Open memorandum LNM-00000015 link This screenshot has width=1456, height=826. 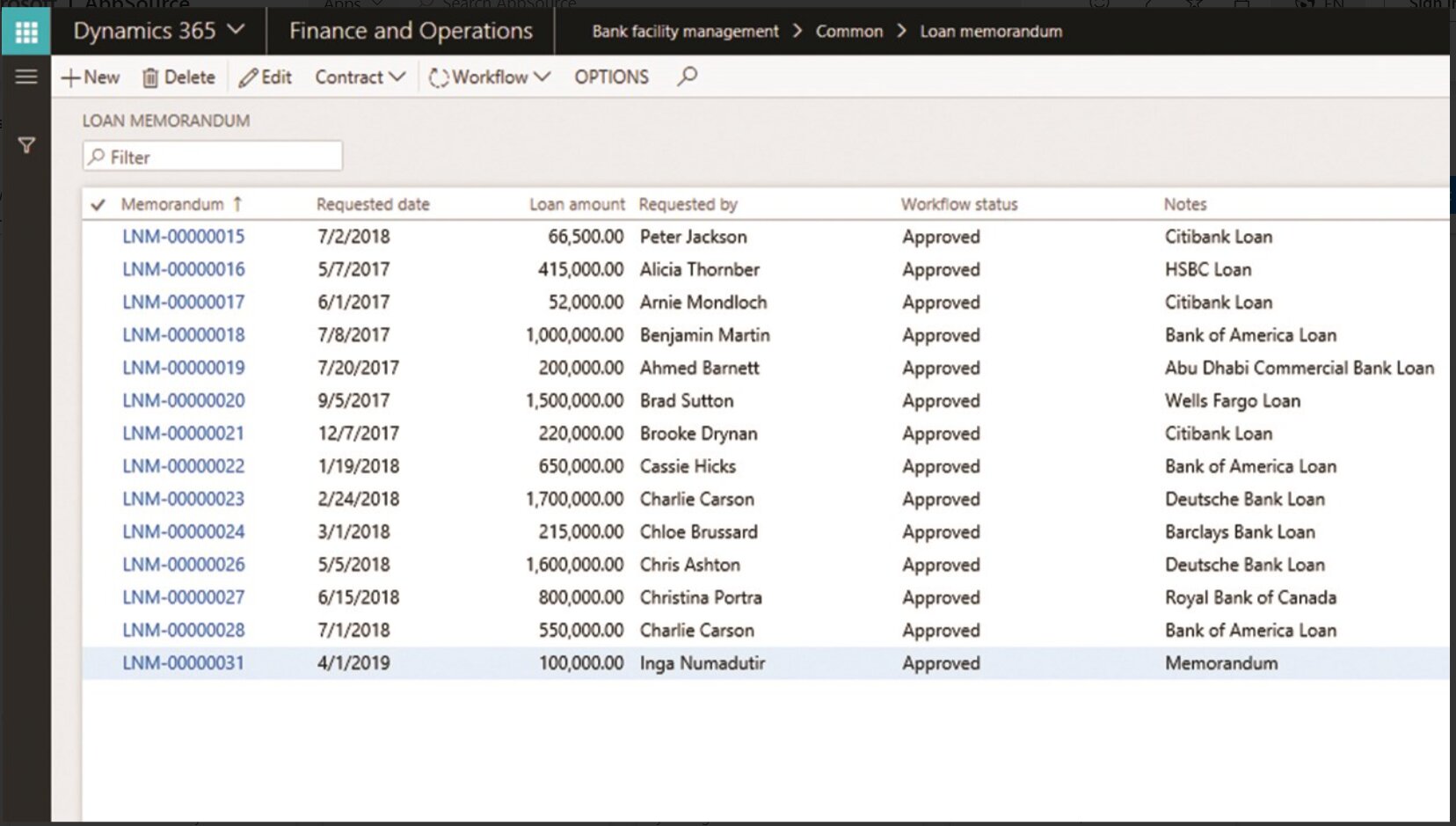coord(183,237)
